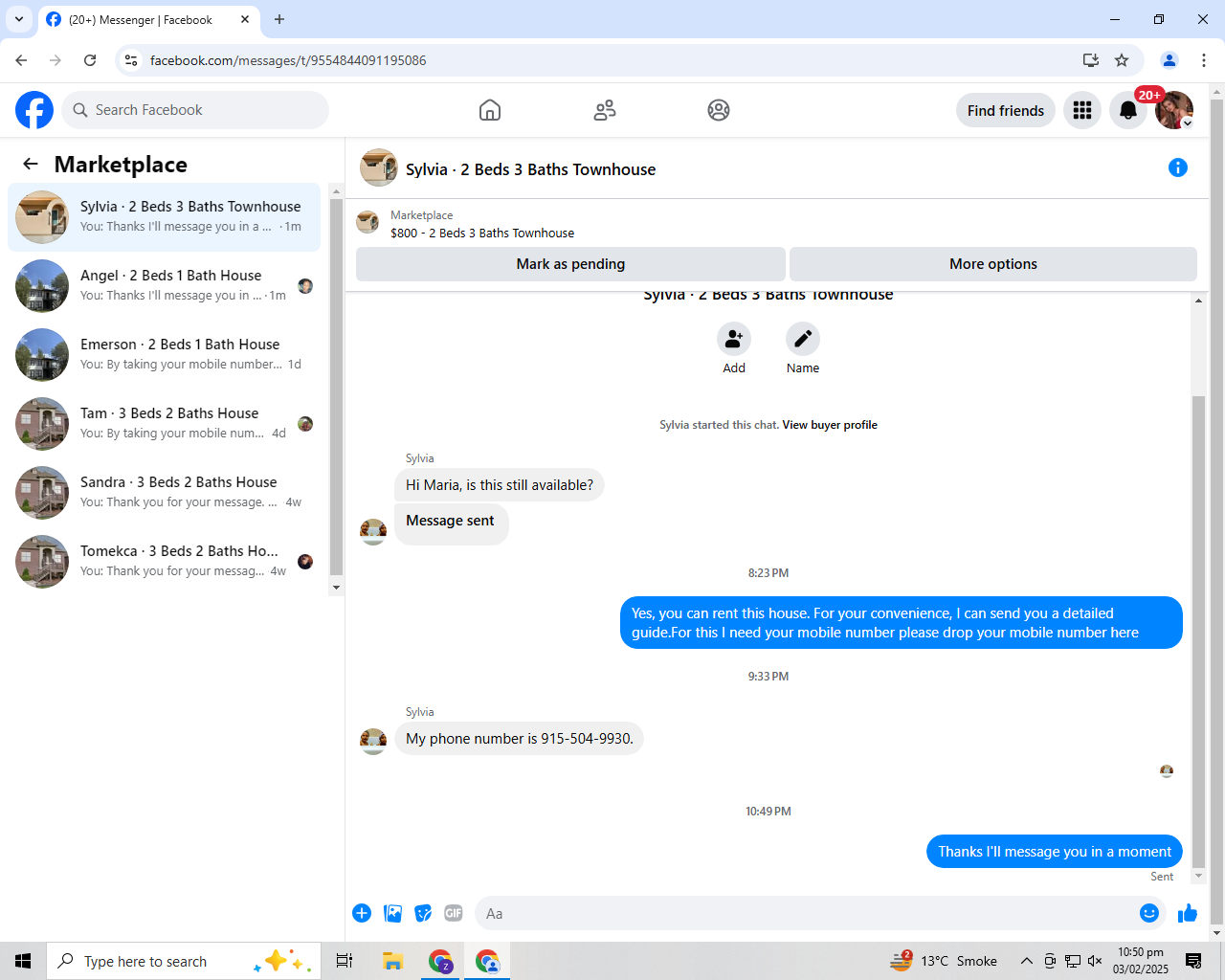Close the Messenger tab
This screenshot has height=980, width=1225.
point(245,19)
